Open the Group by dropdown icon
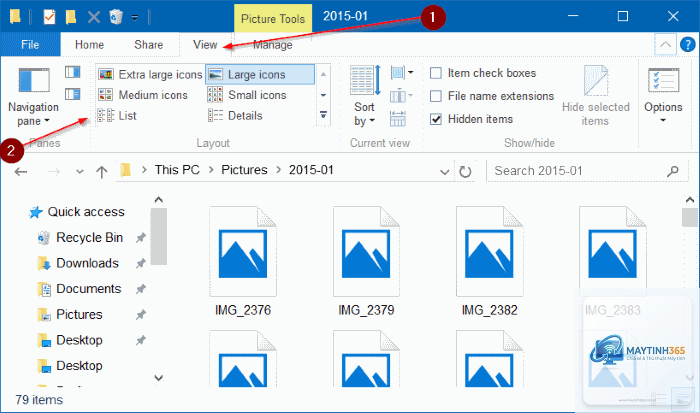 (x=401, y=72)
